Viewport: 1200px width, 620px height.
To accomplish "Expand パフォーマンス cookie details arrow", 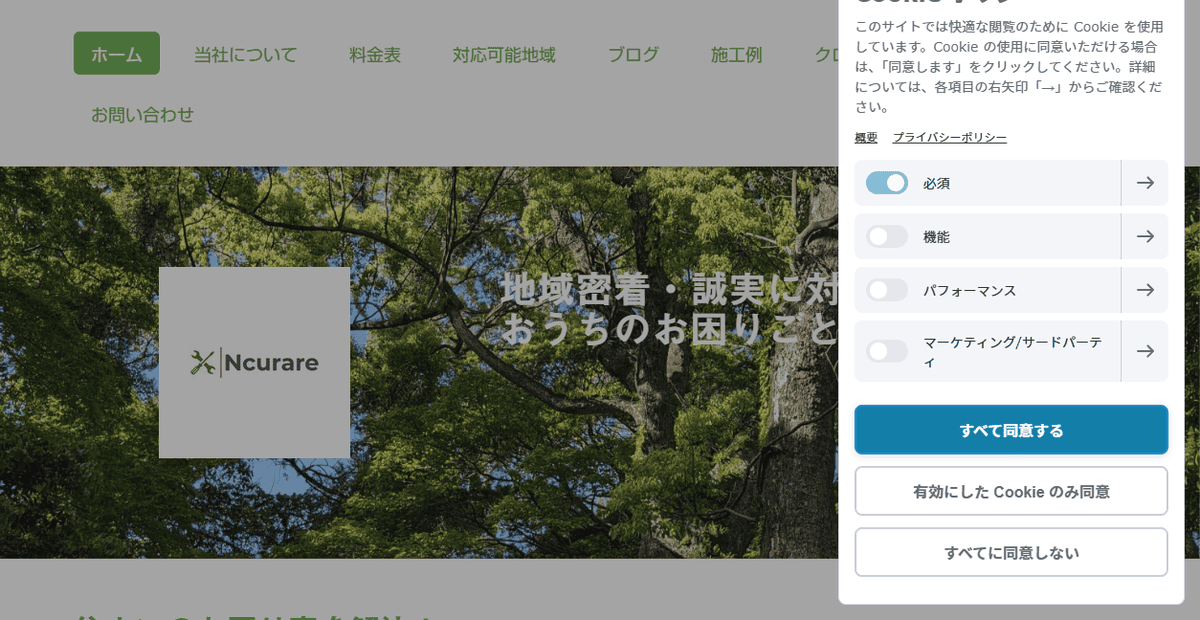I will tap(1145, 290).
